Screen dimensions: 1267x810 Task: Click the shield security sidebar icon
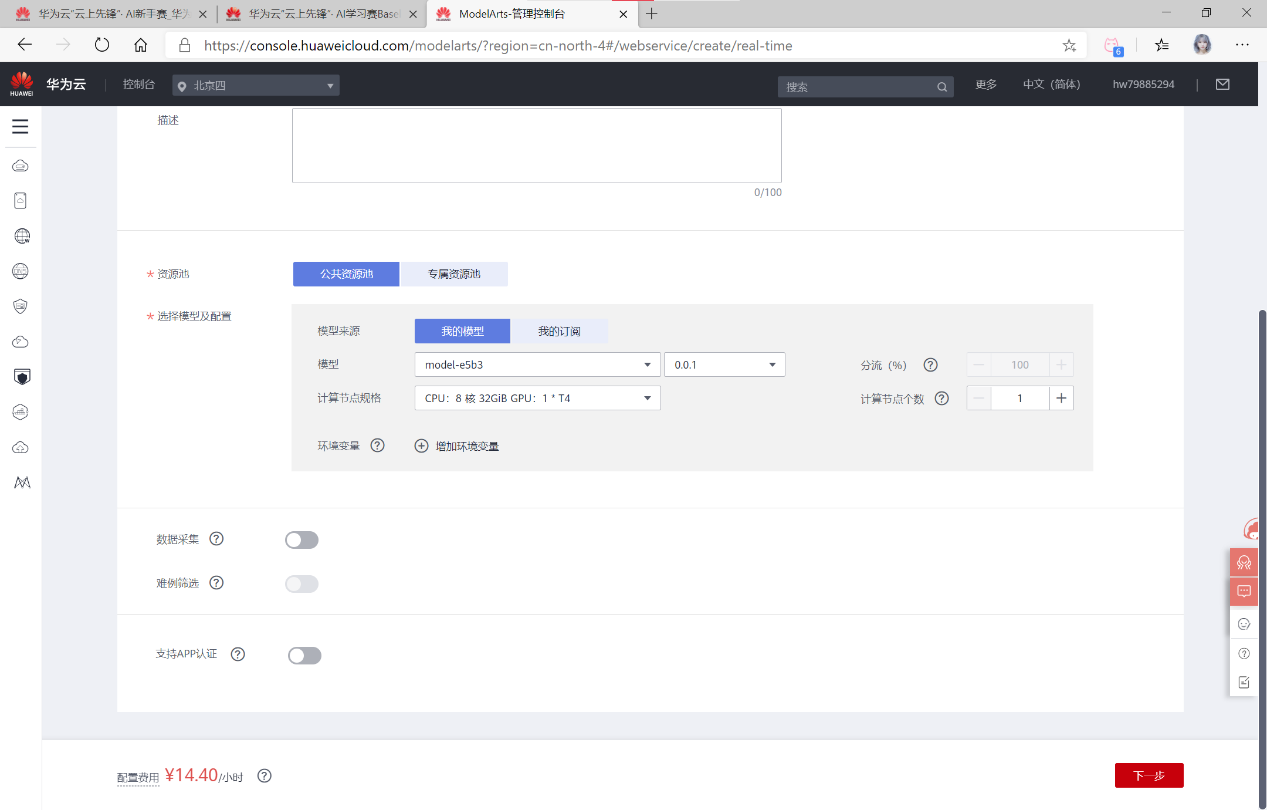[x=20, y=306]
